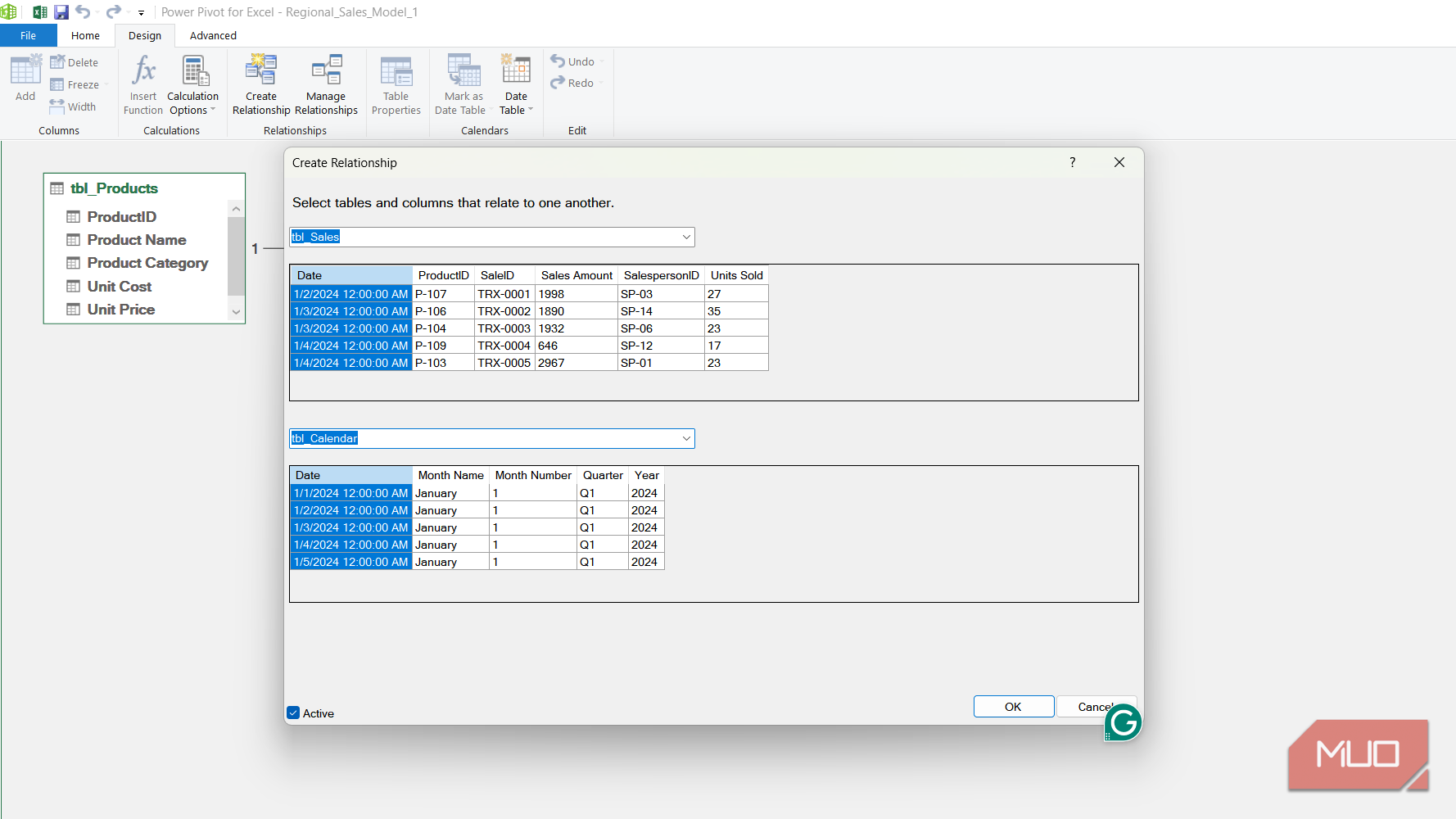Click the Undo icon in ribbon
Screen dimensions: 1456x819
click(x=558, y=61)
